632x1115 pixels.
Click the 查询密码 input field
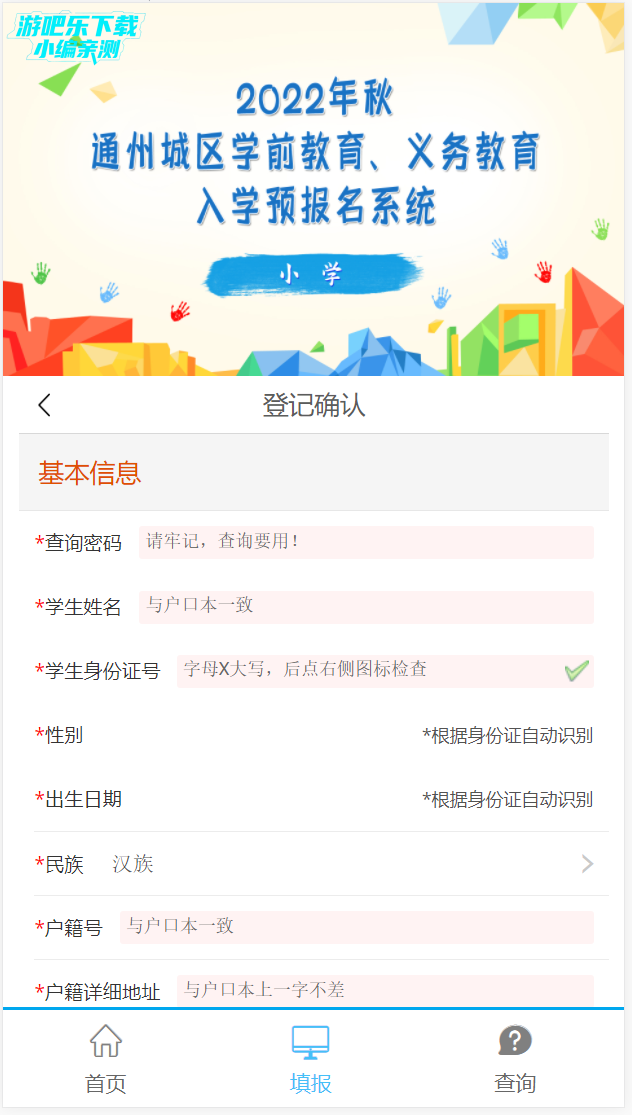point(366,542)
